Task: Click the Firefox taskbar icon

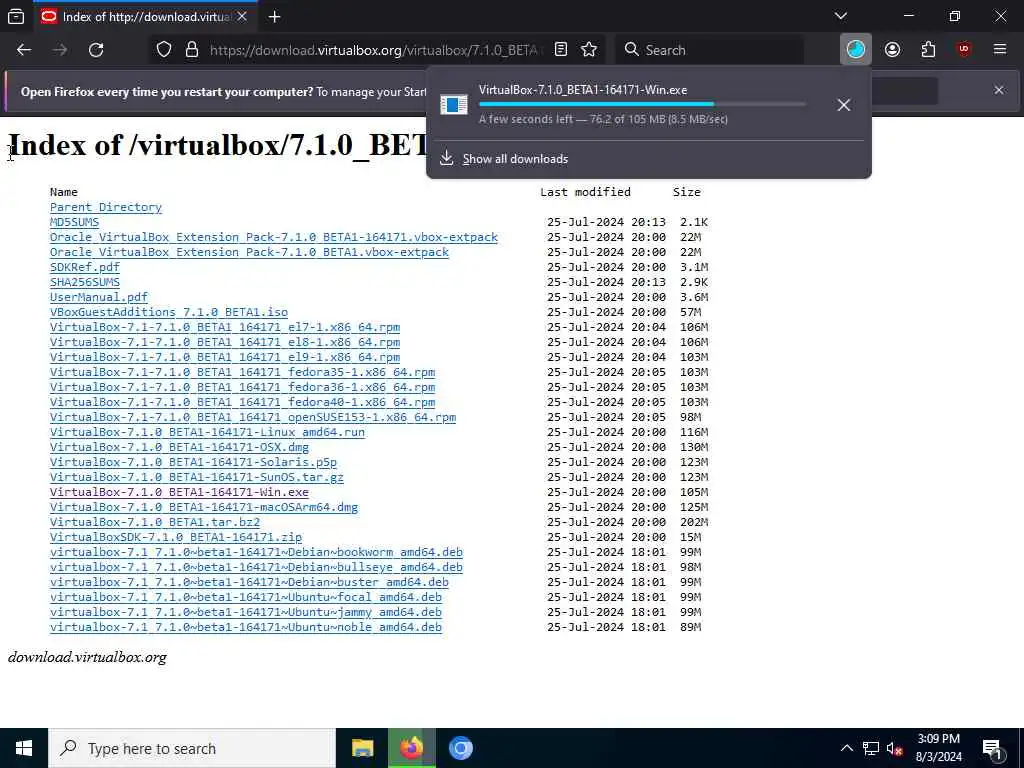Action: point(411,748)
